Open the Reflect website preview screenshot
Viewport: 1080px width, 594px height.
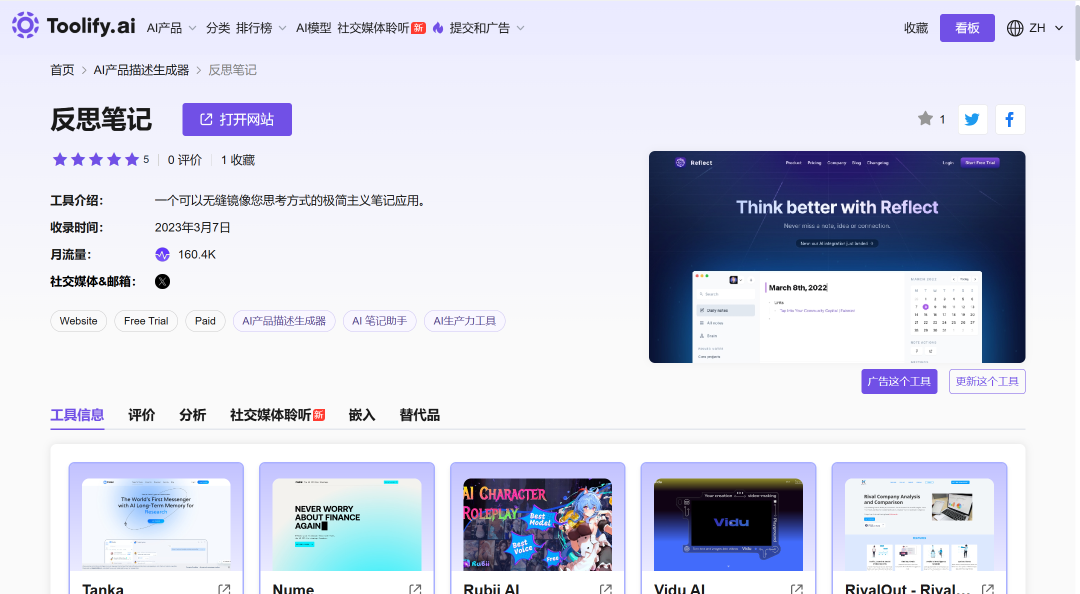tap(837, 257)
